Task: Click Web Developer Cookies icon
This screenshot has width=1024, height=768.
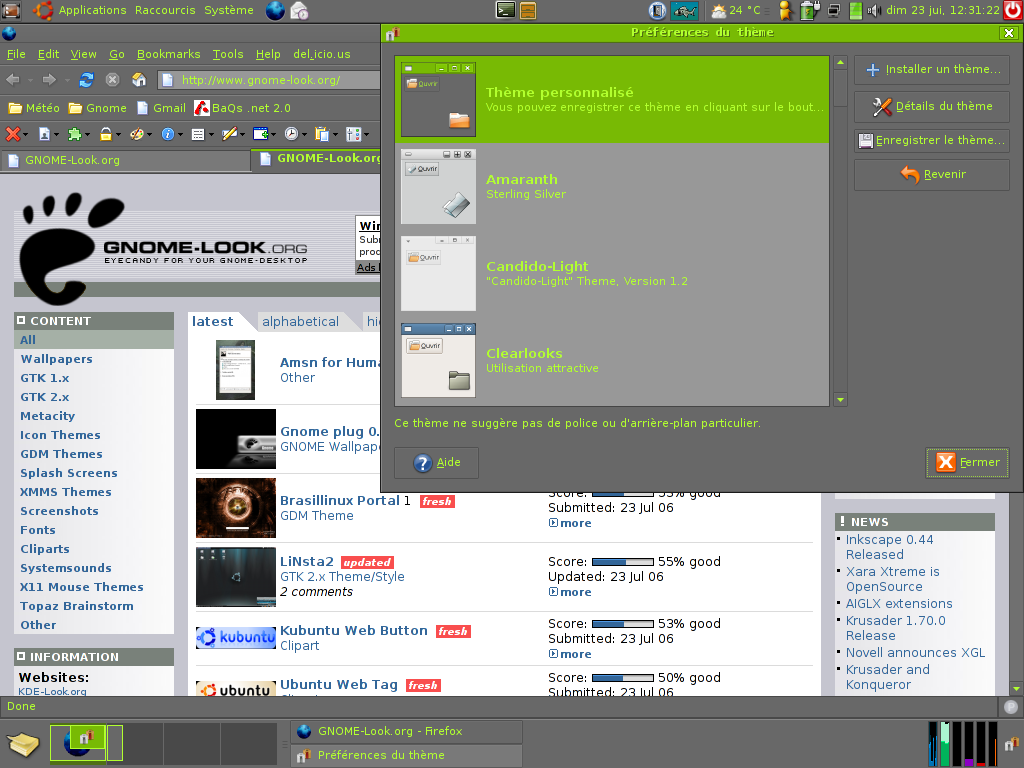Action: click(44, 134)
